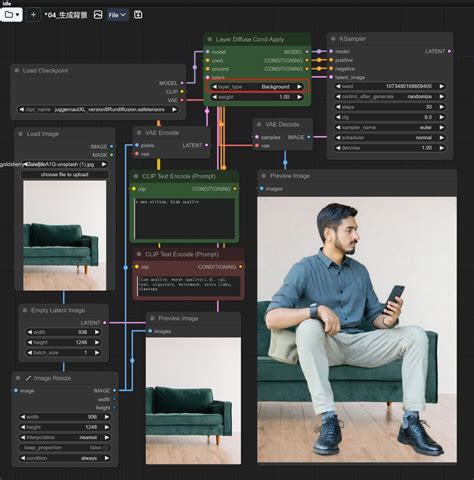Adjust the weight 1.00 slider field
The width and height of the screenshot is (474, 480).
tap(257, 97)
